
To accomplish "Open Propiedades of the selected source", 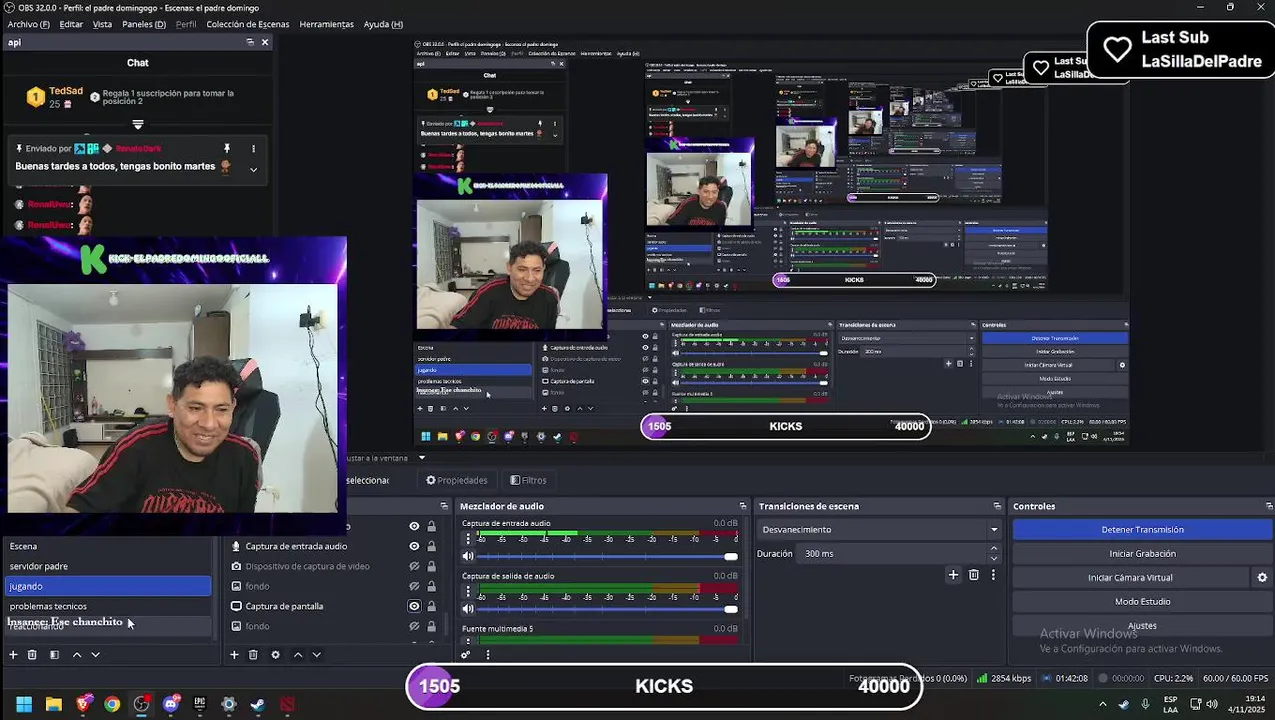I will click(x=457, y=480).
